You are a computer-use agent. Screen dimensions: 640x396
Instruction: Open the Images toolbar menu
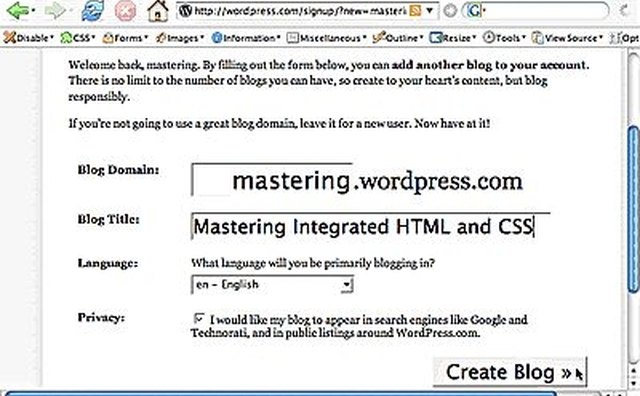(180, 38)
